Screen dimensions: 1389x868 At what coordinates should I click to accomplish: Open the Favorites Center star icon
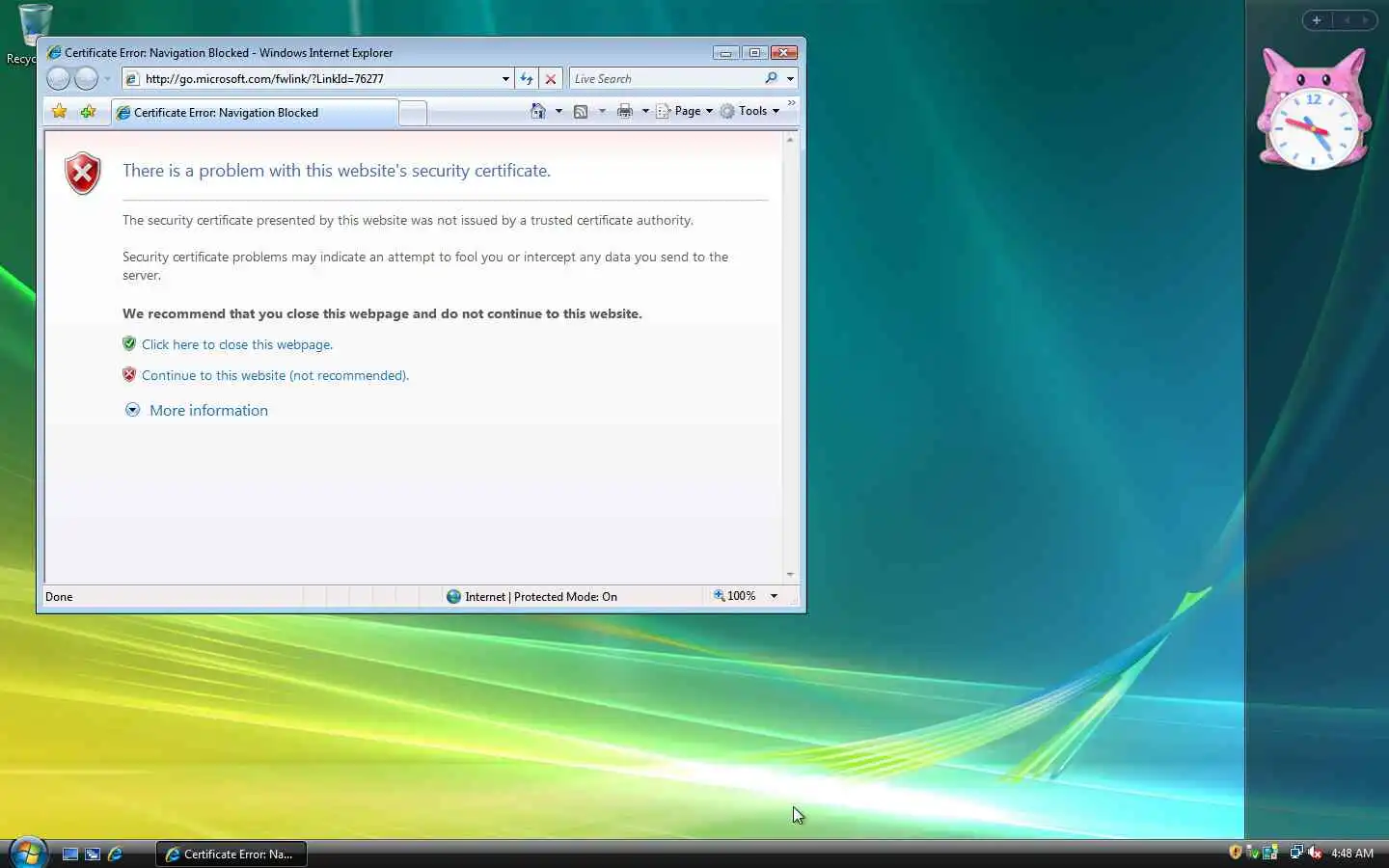click(x=60, y=112)
